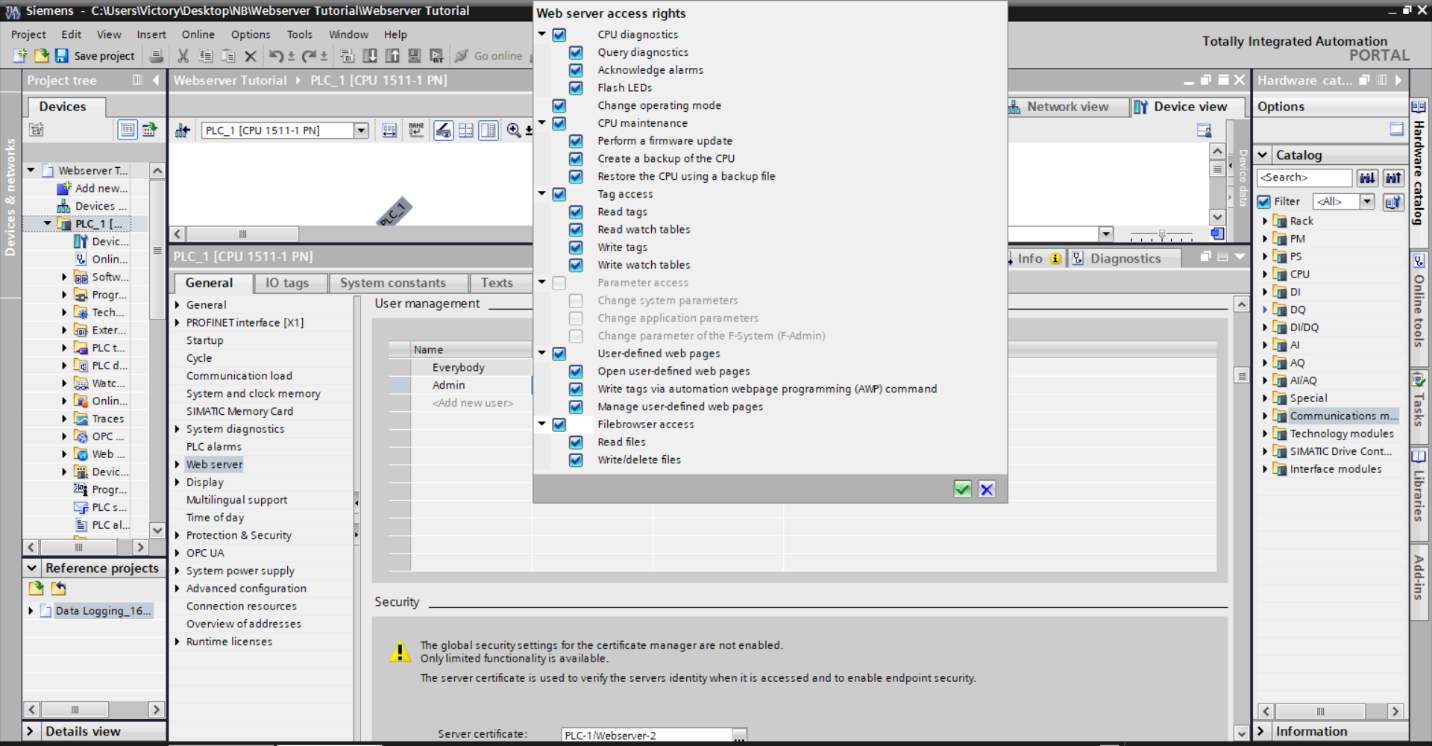Screen dimensions: 1432x746
Task: Click the cut (scissors) toolbar icon
Action: pos(185,56)
